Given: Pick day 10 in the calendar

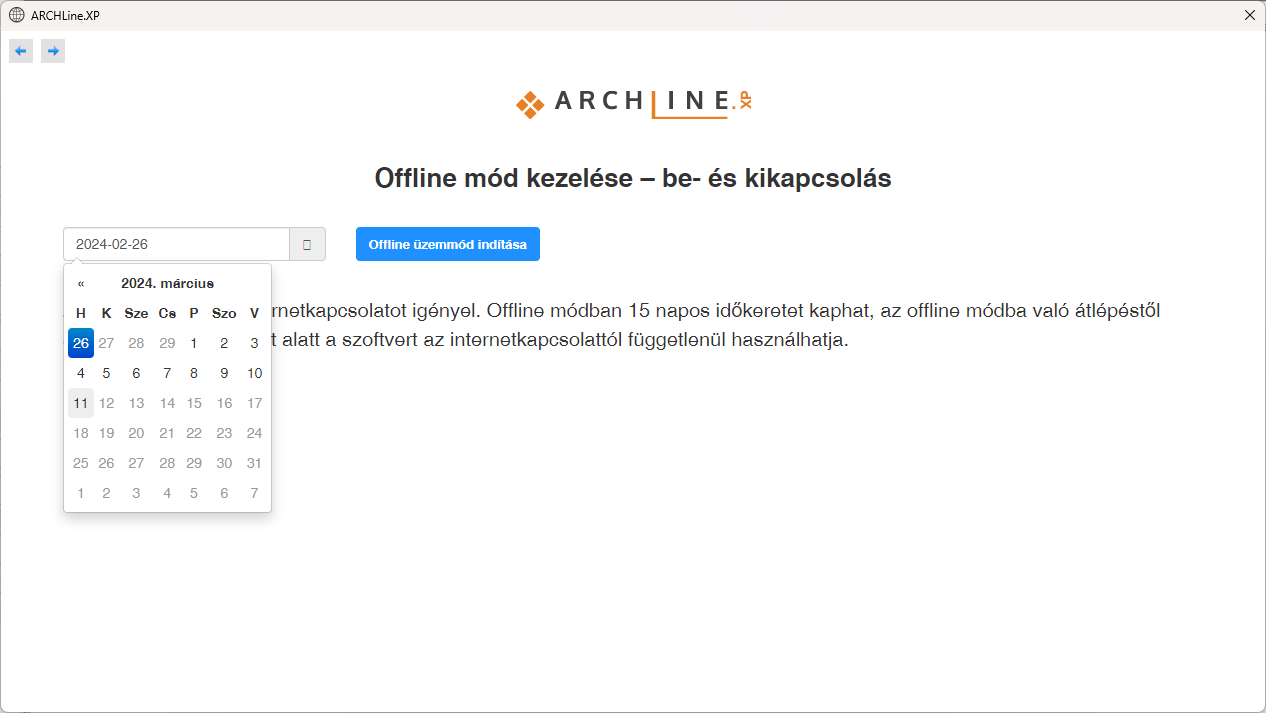Looking at the screenshot, I should (254, 373).
